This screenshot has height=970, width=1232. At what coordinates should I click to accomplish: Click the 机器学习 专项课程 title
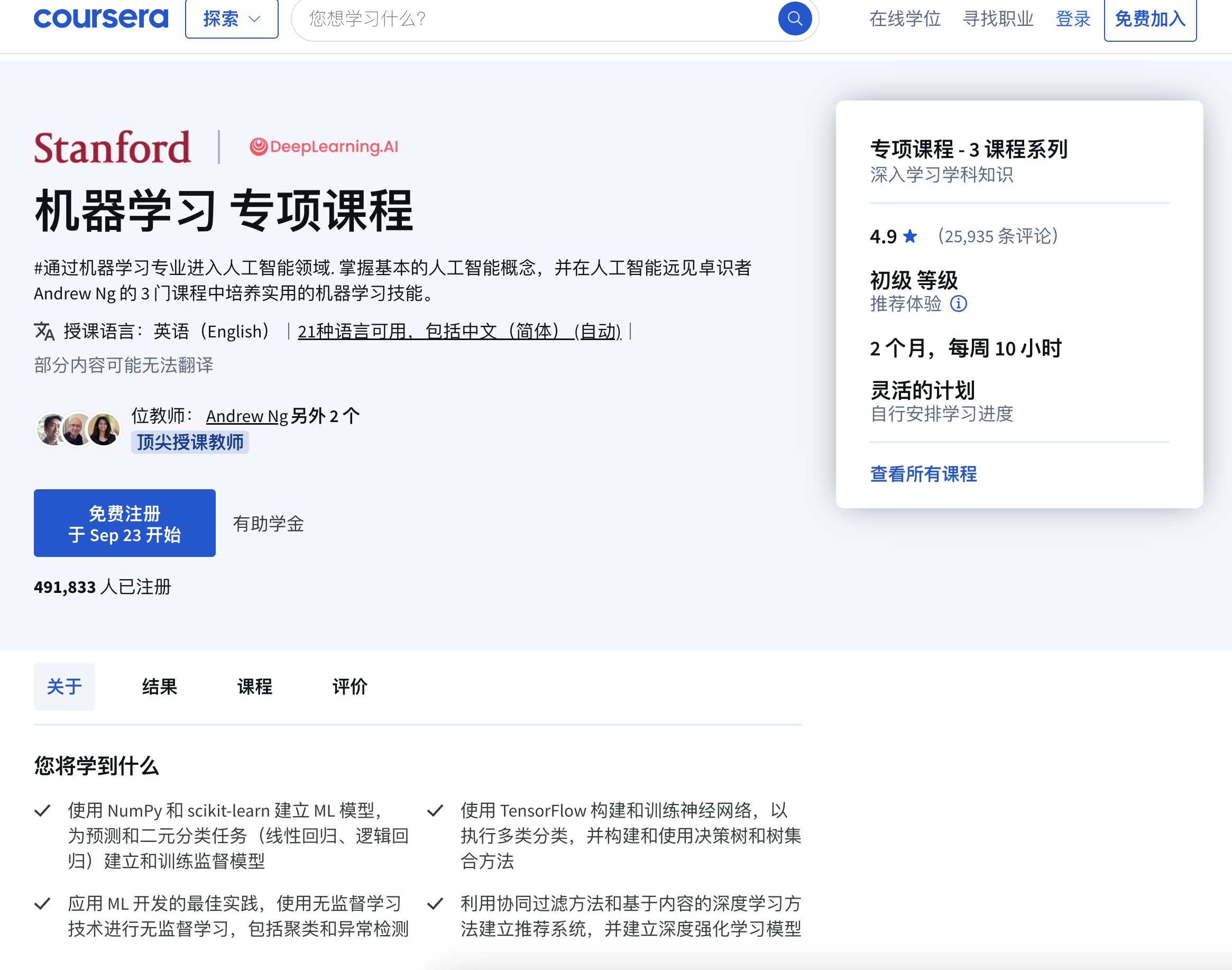223,211
